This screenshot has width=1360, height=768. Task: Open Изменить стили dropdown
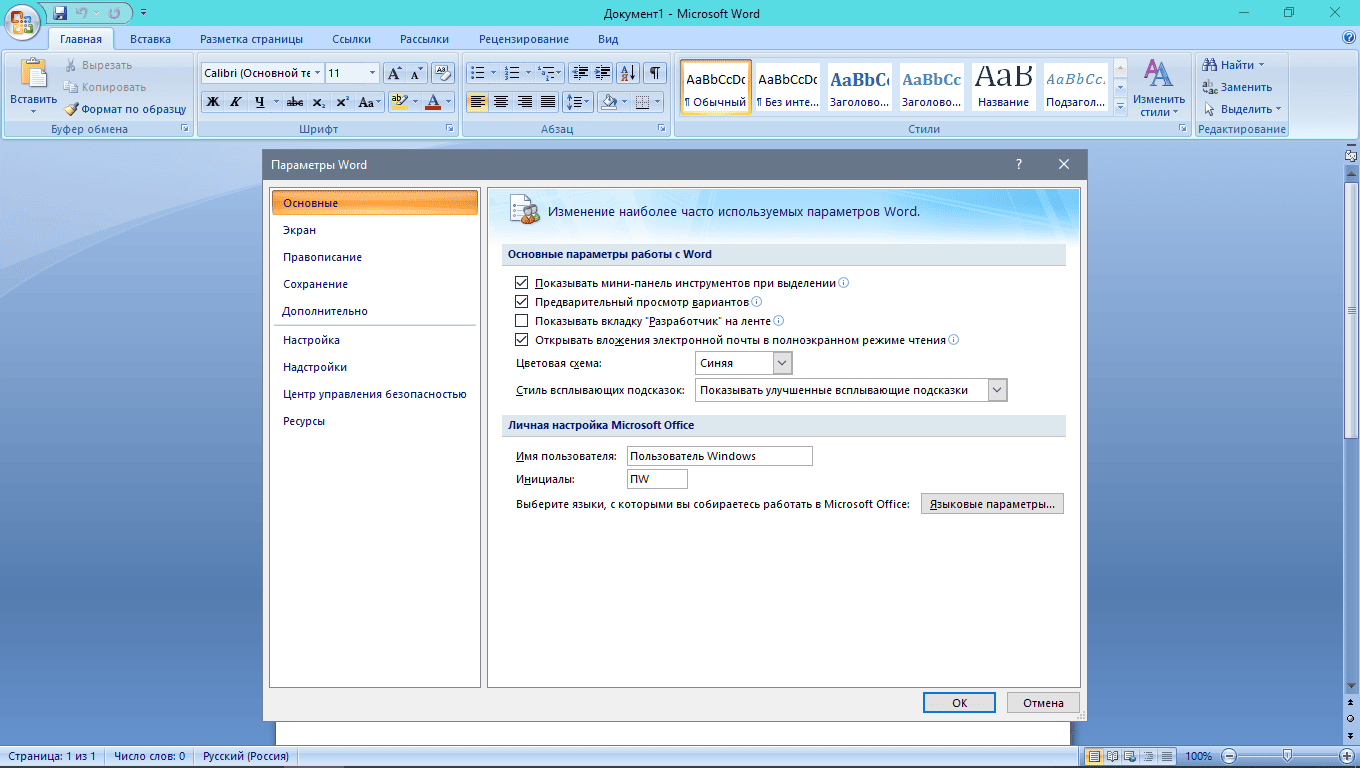coord(1159,87)
